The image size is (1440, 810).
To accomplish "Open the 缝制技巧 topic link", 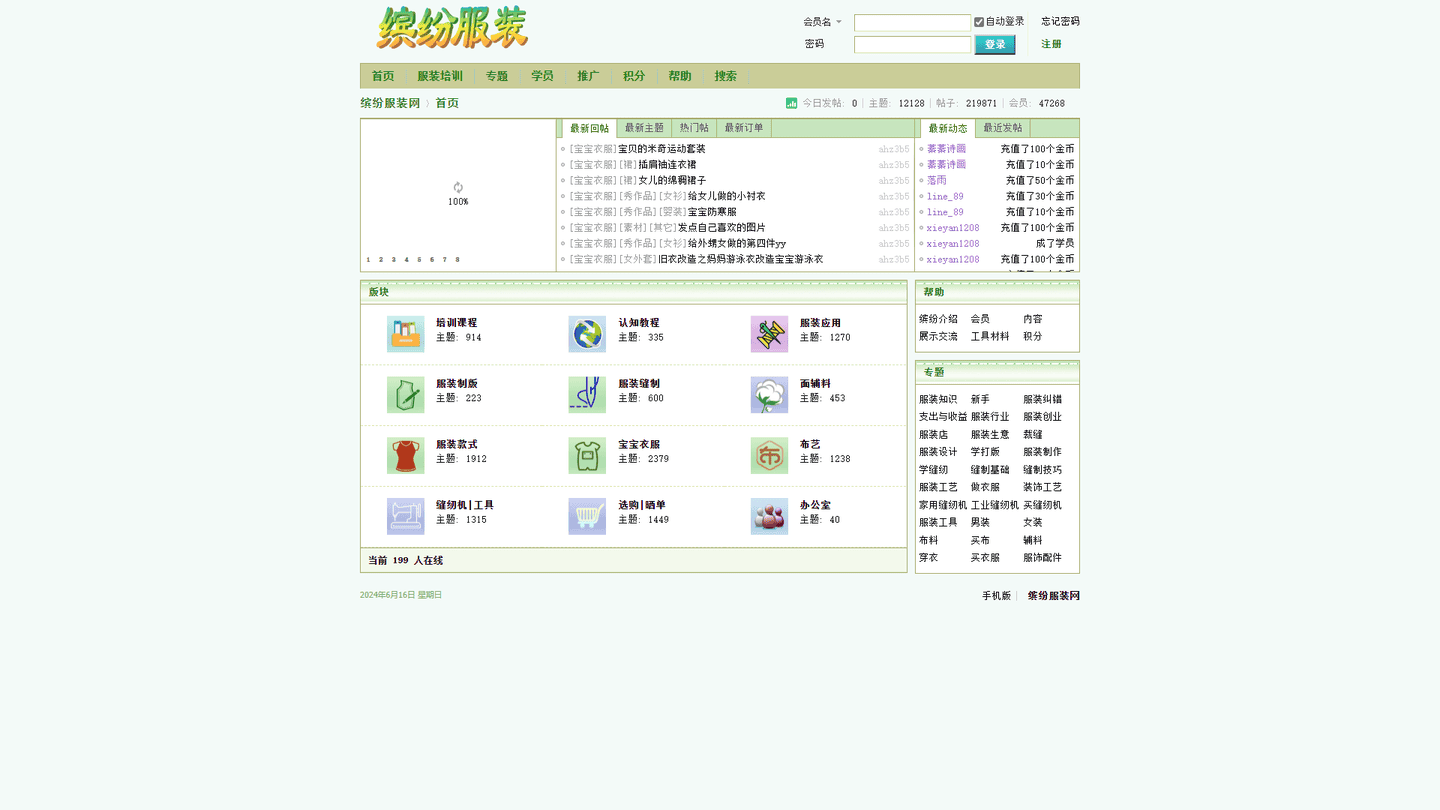I will 1043,470.
